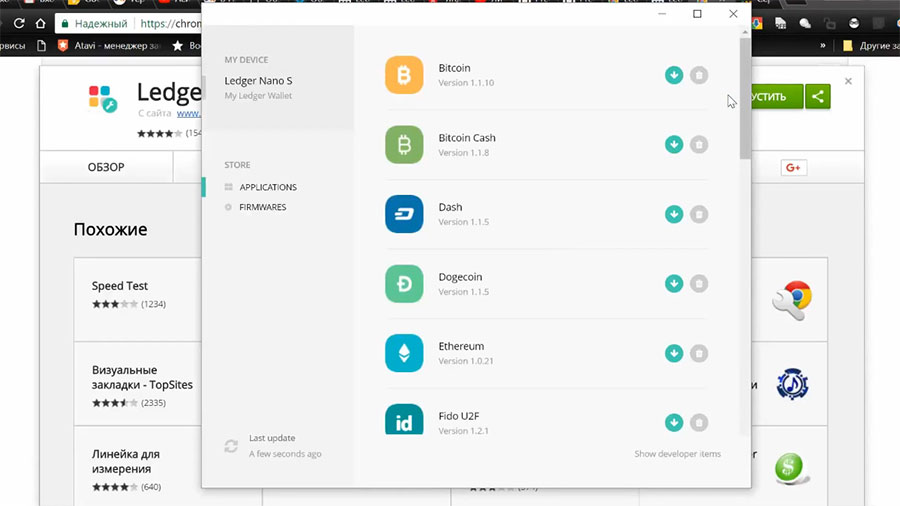The image size is (900, 506).
Task: Download the Dash app
Action: [674, 214]
